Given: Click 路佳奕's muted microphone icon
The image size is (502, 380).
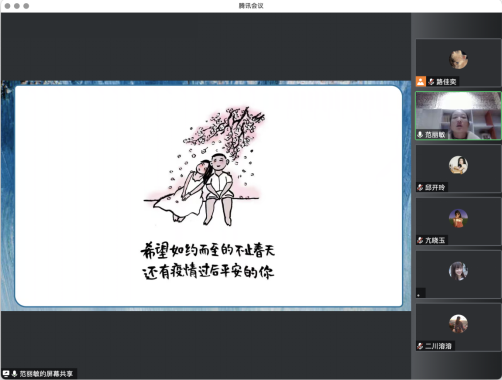Looking at the screenshot, I should coord(431,82).
